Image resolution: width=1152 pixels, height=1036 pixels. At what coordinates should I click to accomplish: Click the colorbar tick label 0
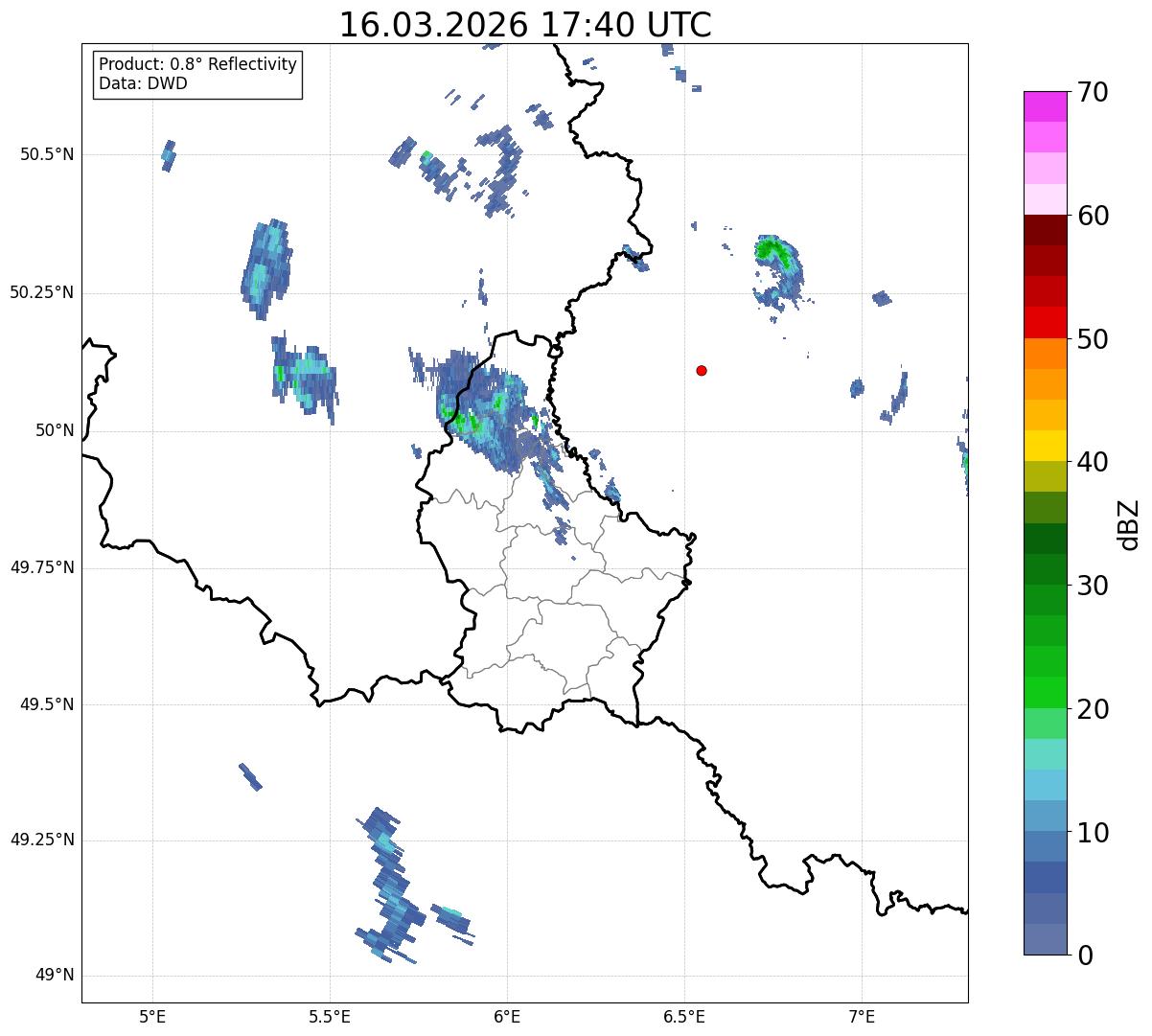tap(1084, 955)
